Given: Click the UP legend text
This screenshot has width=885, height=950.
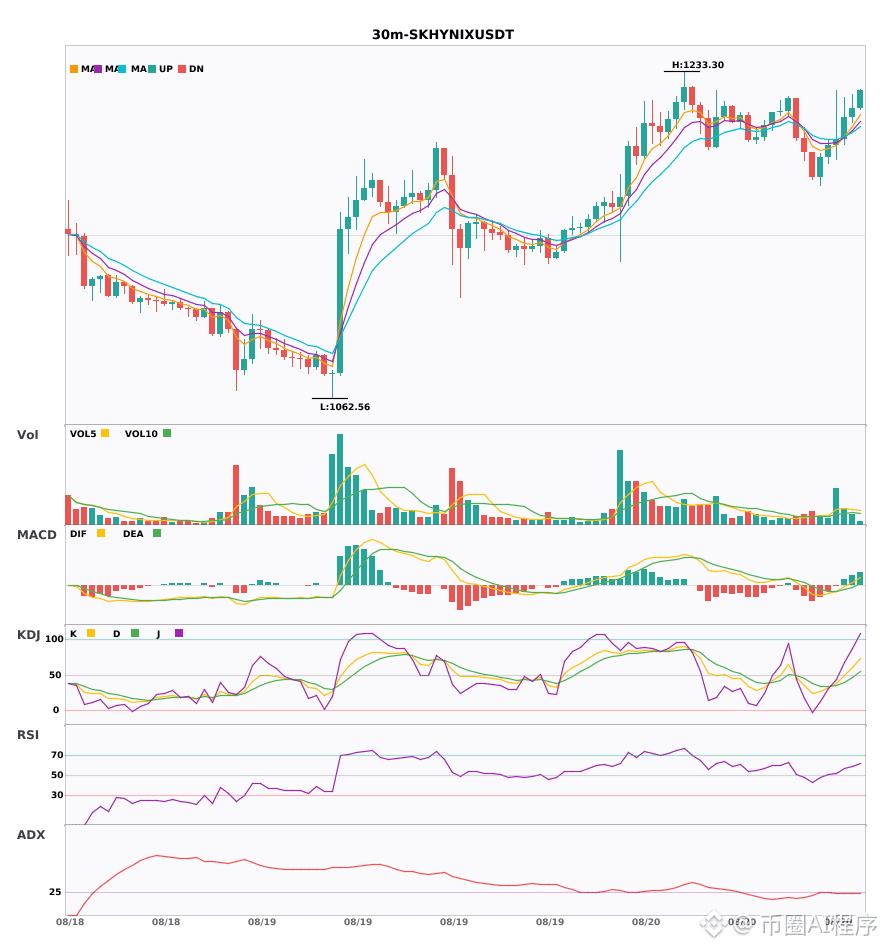Looking at the screenshot, I should point(166,69).
